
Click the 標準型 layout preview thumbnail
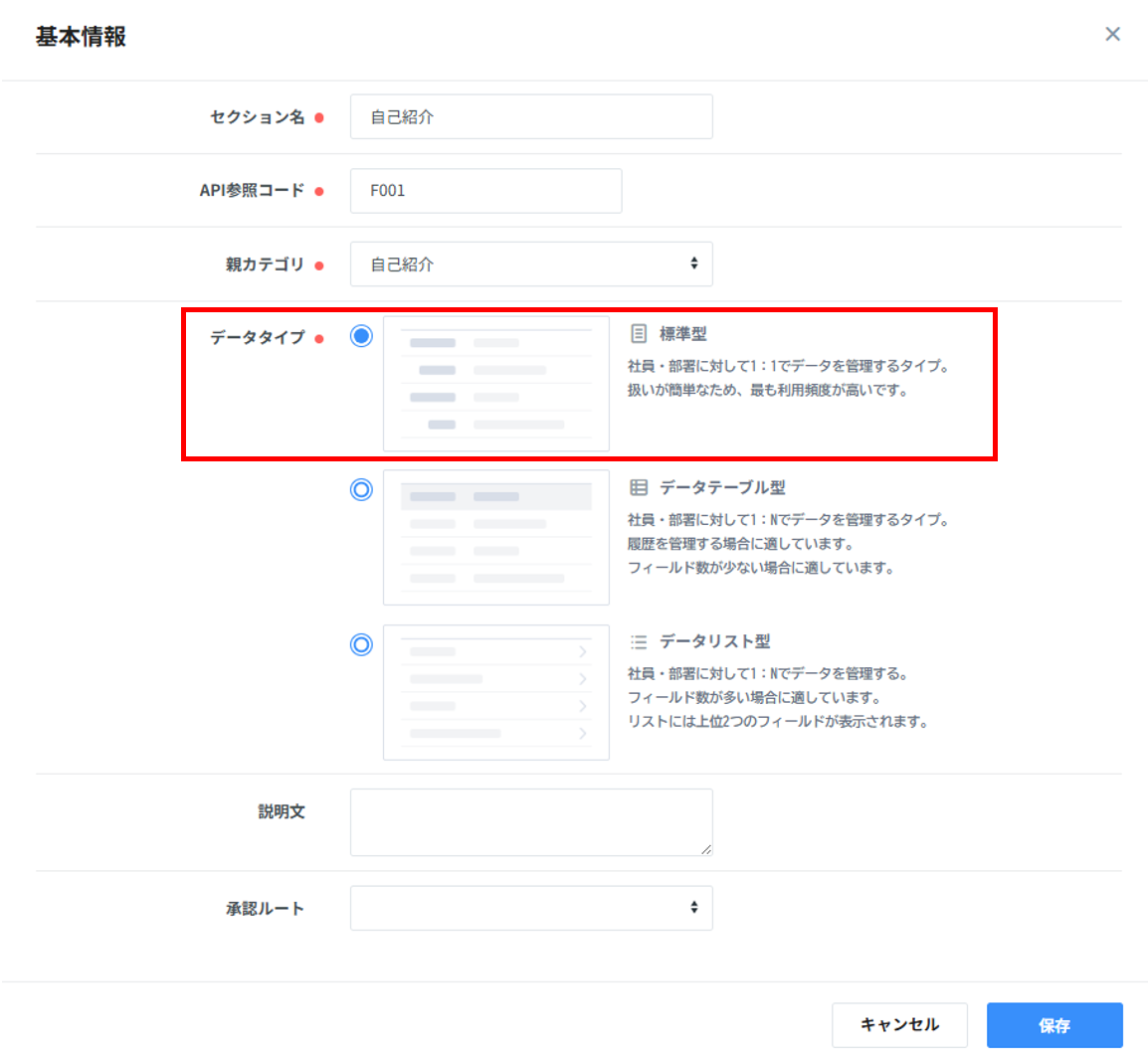pos(495,384)
